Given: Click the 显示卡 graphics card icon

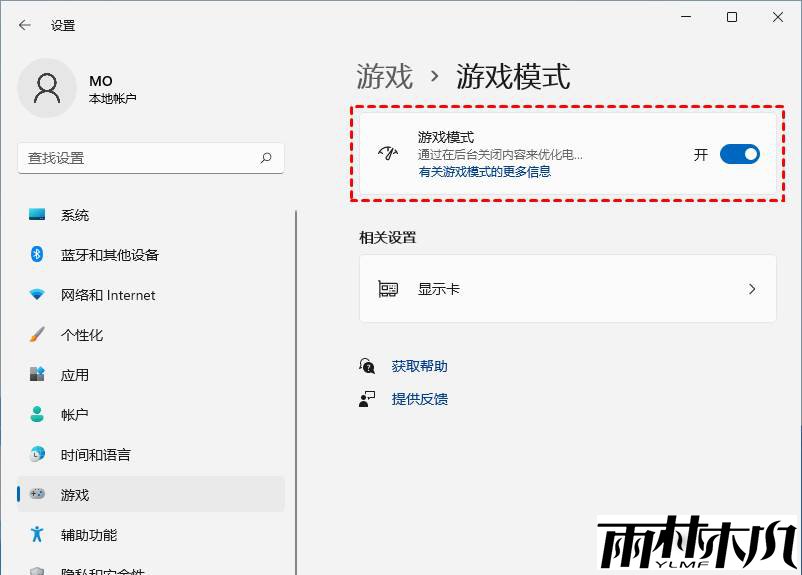Looking at the screenshot, I should click(x=388, y=289).
